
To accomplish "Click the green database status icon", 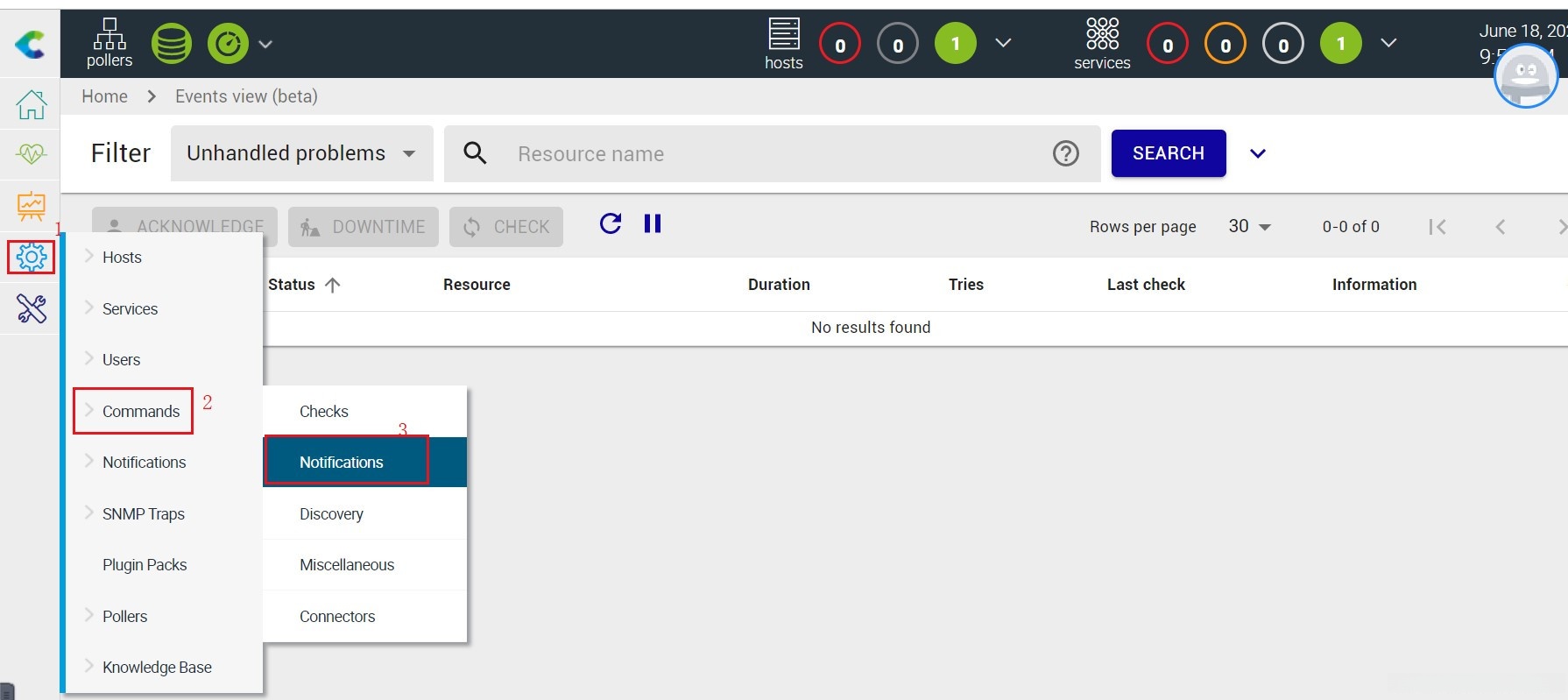I will click(x=172, y=44).
